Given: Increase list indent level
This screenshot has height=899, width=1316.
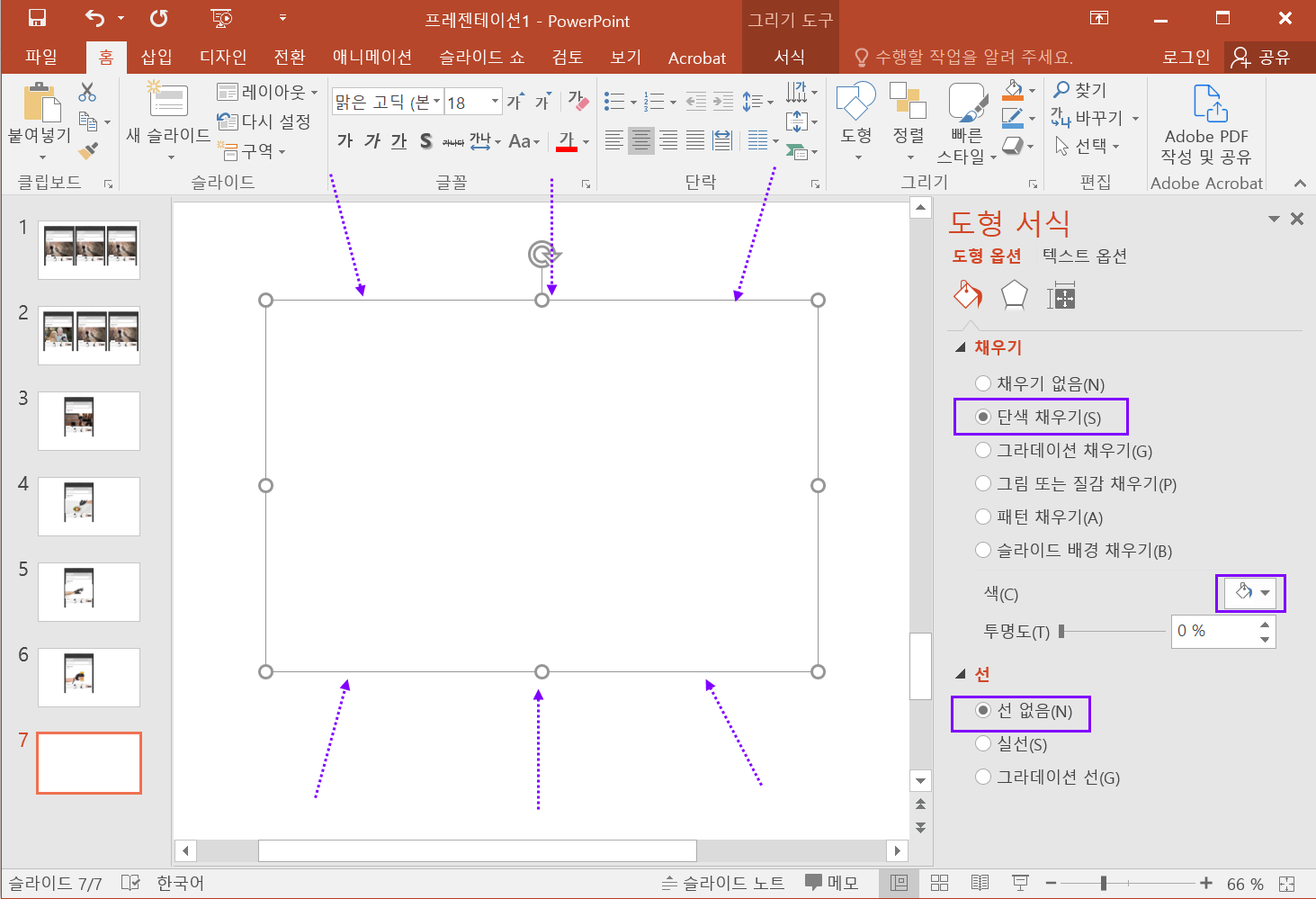Looking at the screenshot, I should click(x=723, y=102).
